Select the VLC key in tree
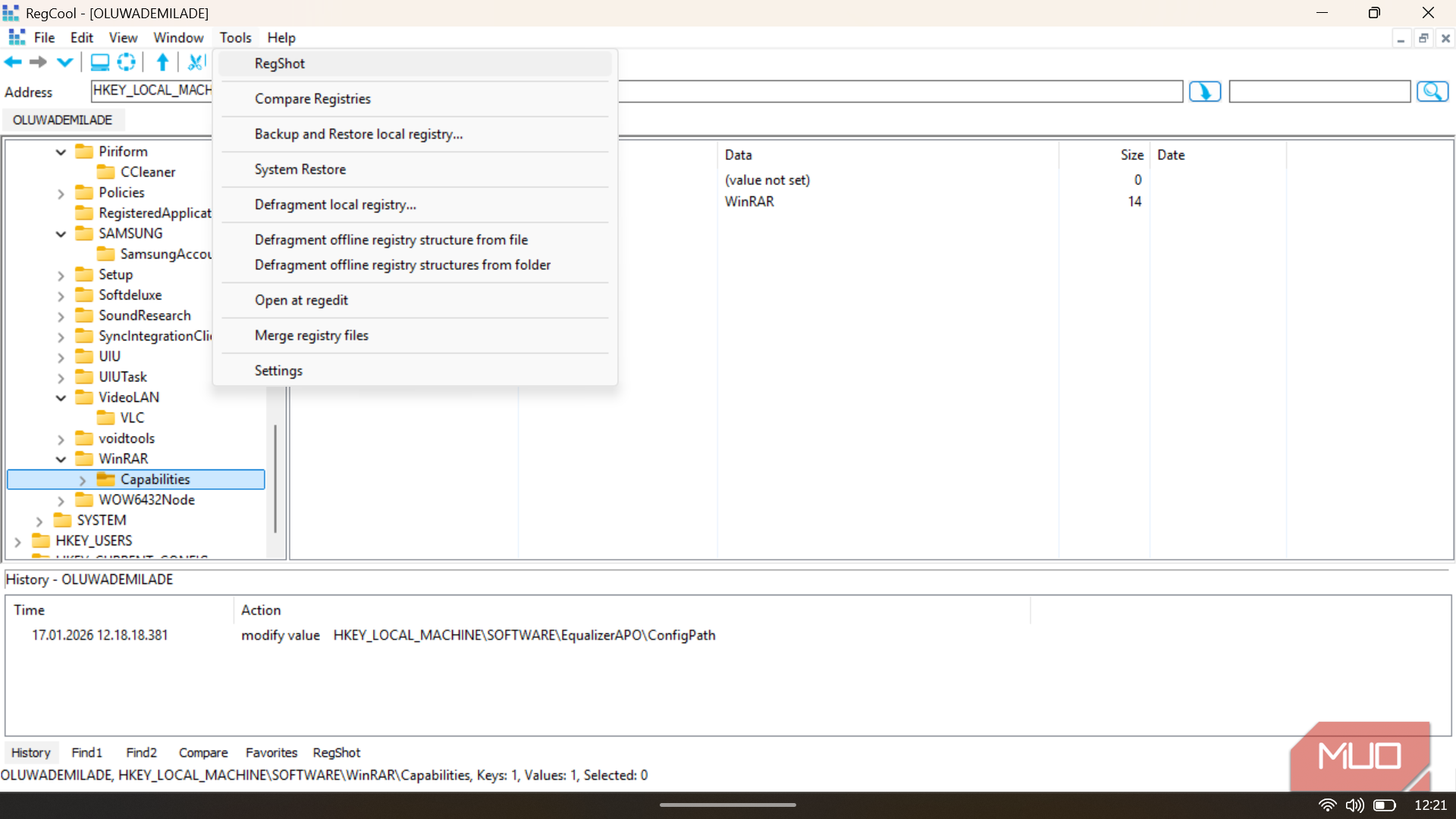The height and width of the screenshot is (819, 1456). [x=131, y=418]
